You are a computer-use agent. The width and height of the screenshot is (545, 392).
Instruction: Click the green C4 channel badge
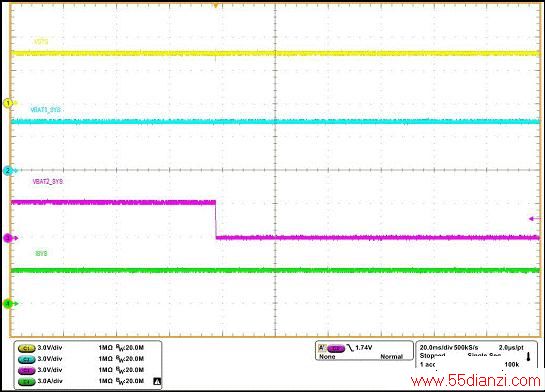tap(27, 382)
